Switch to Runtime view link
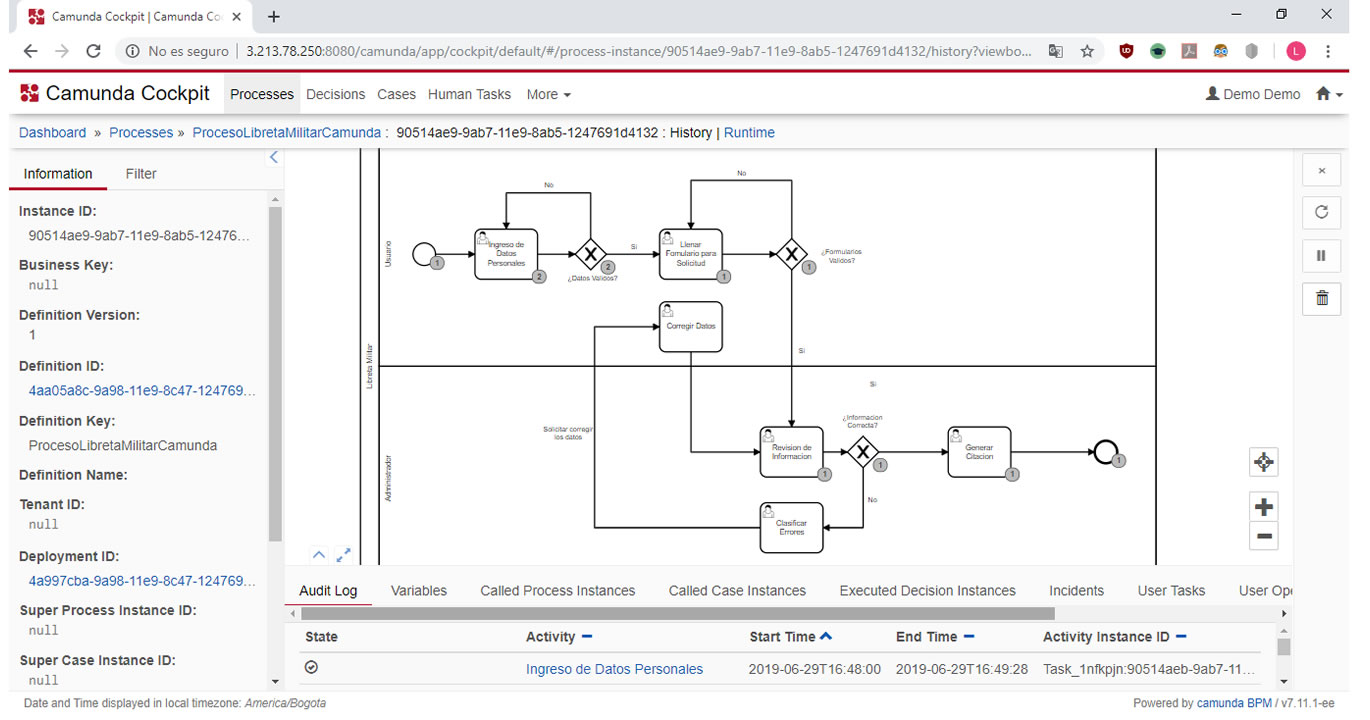This screenshot has height=720, width=1370. (749, 132)
